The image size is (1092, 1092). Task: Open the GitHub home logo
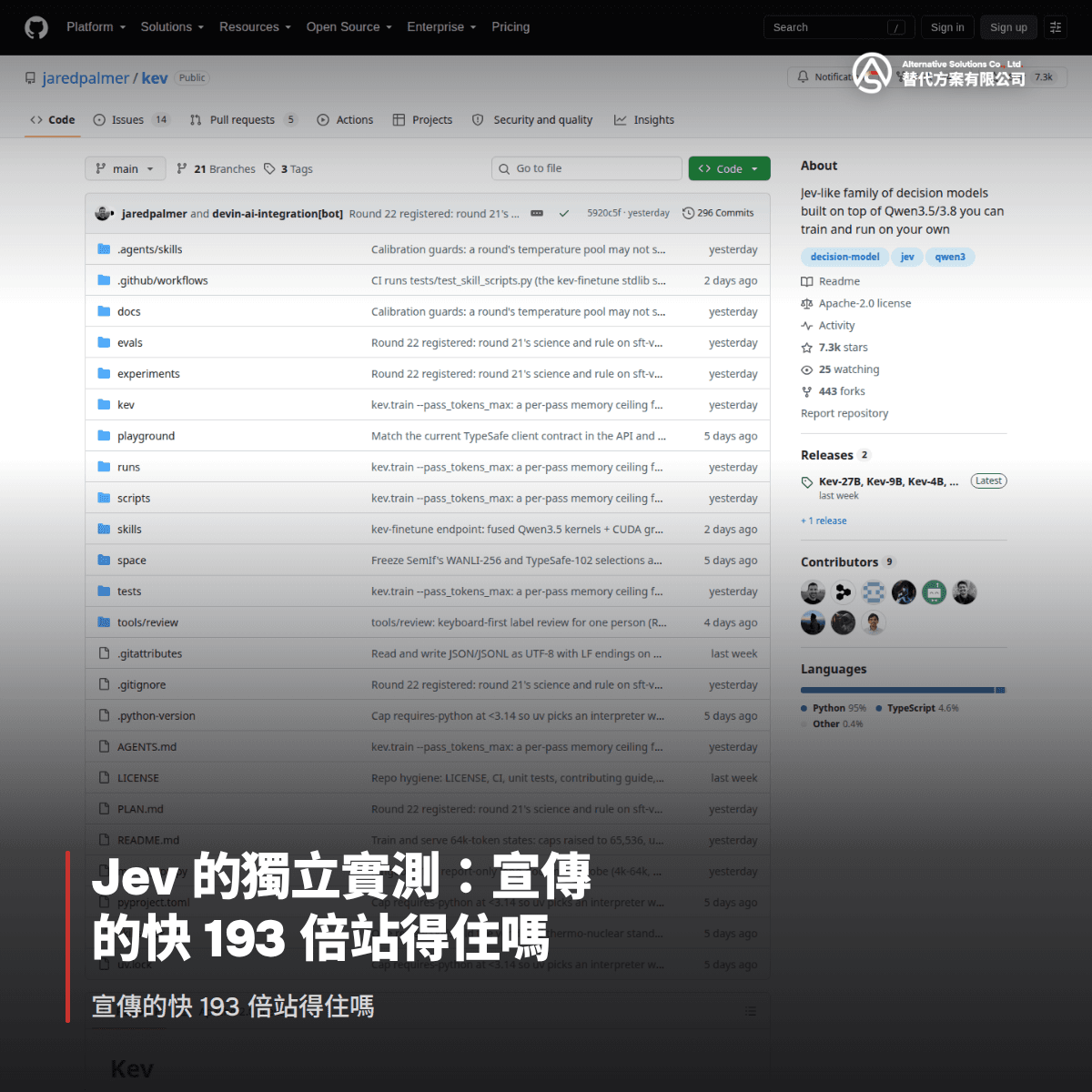(x=36, y=27)
